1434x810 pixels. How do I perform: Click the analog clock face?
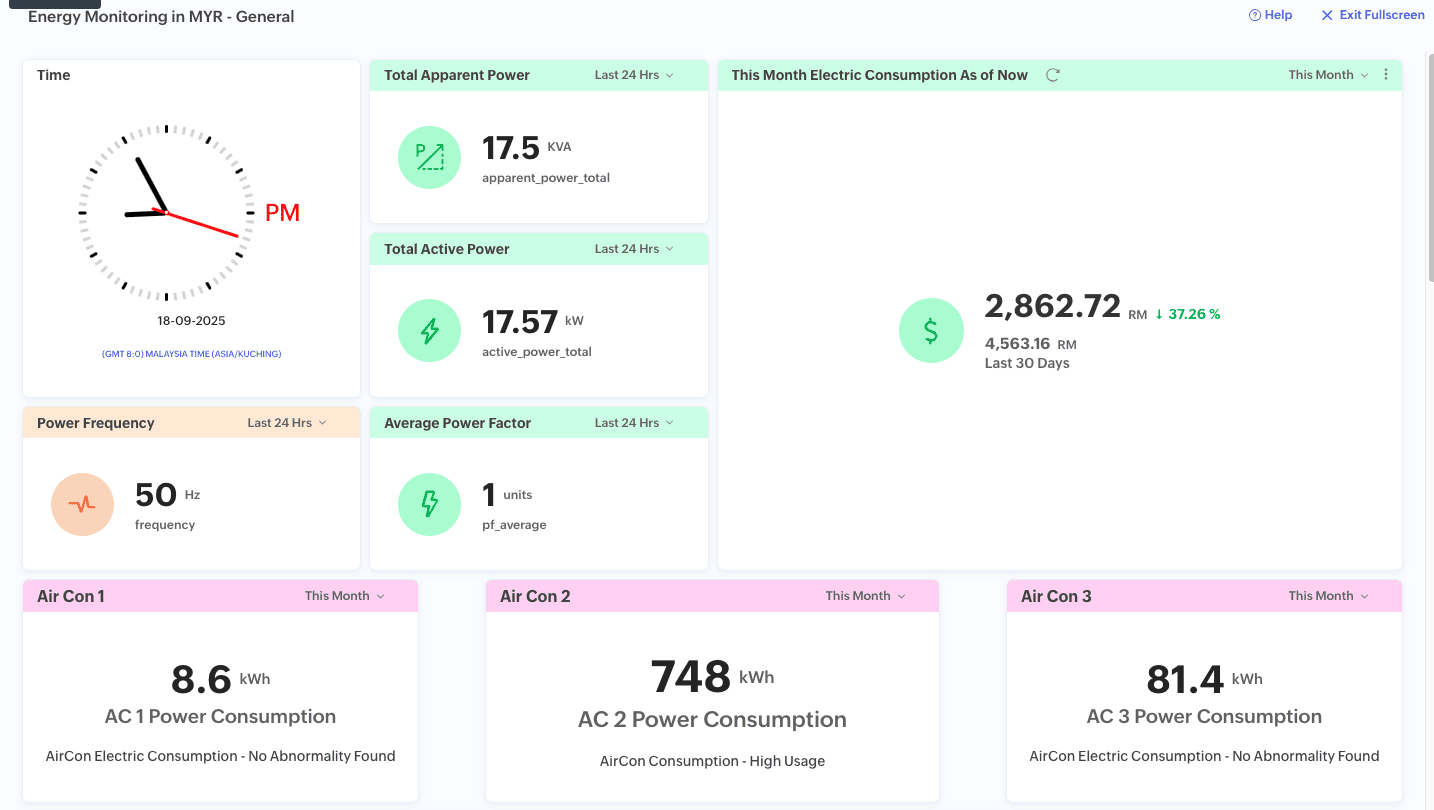[166, 213]
